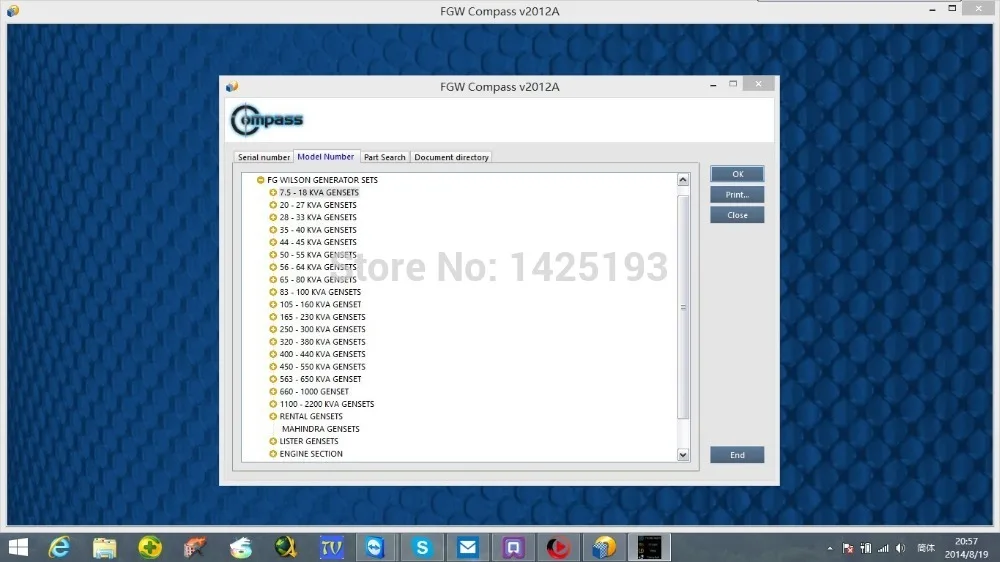Viewport: 1000px width, 562px height.
Task: Open the Document directory tab
Action: point(452,157)
